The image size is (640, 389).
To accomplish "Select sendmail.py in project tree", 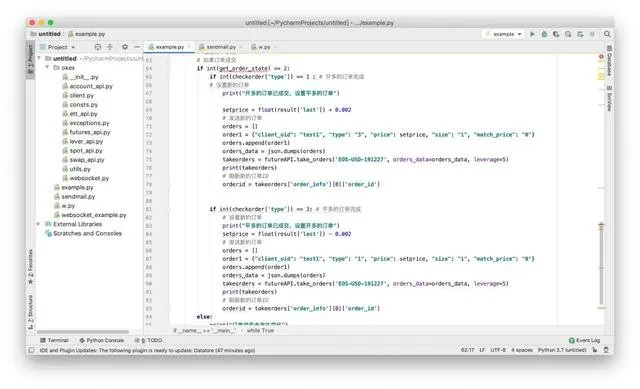I will (x=75, y=196).
